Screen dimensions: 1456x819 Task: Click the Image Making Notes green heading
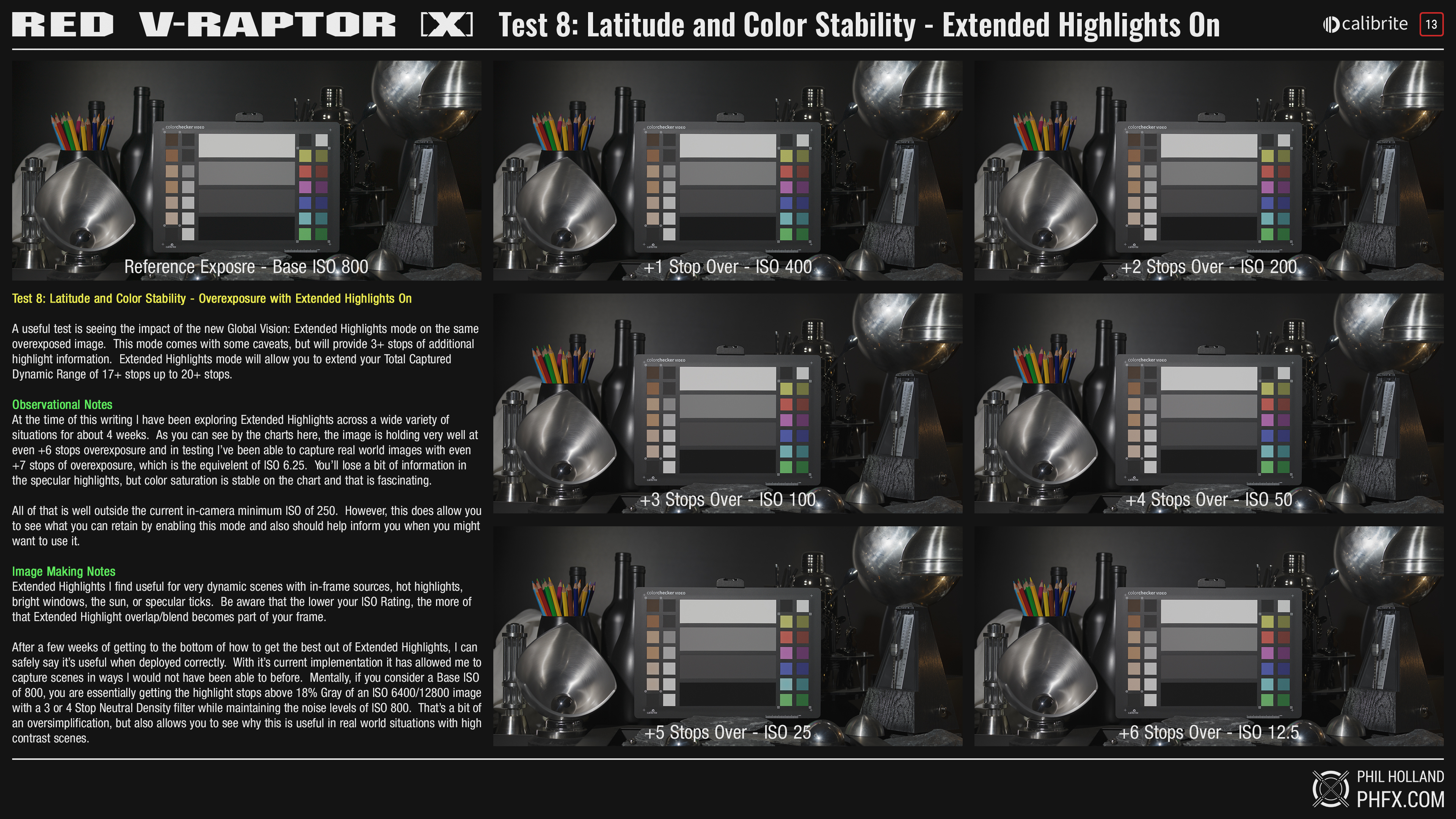click(64, 571)
